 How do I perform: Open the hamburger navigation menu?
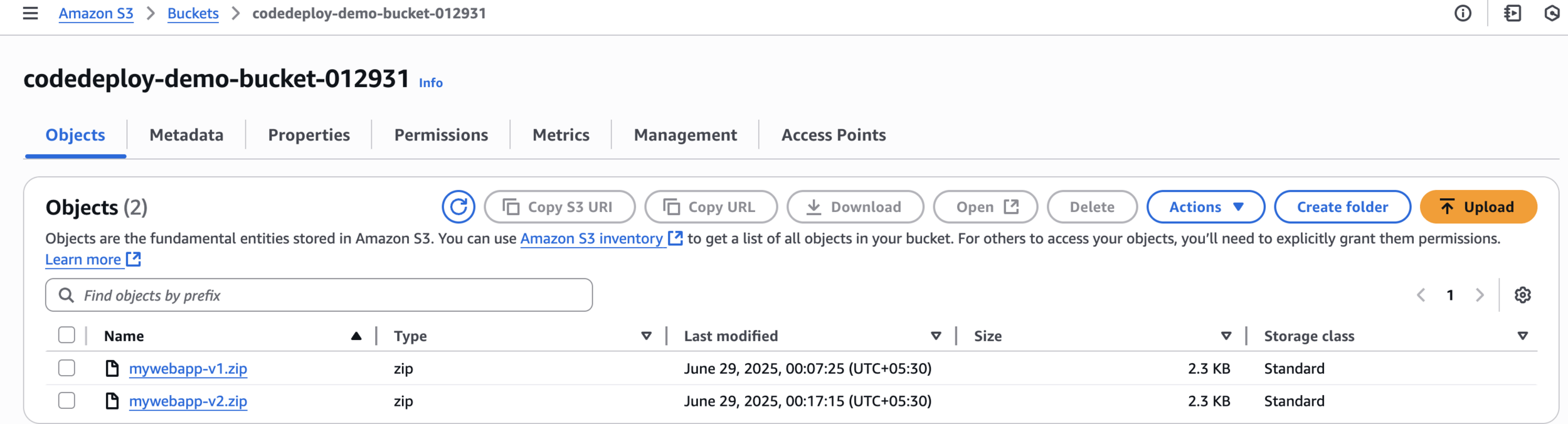click(x=30, y=13)
